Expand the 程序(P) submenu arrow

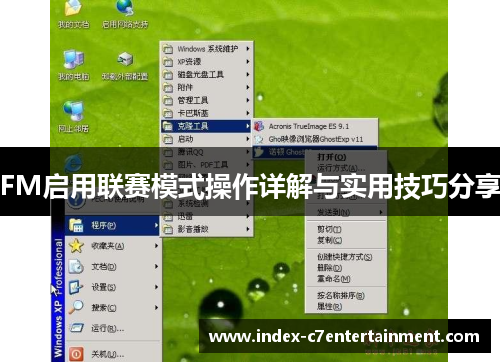pos(156,225)
